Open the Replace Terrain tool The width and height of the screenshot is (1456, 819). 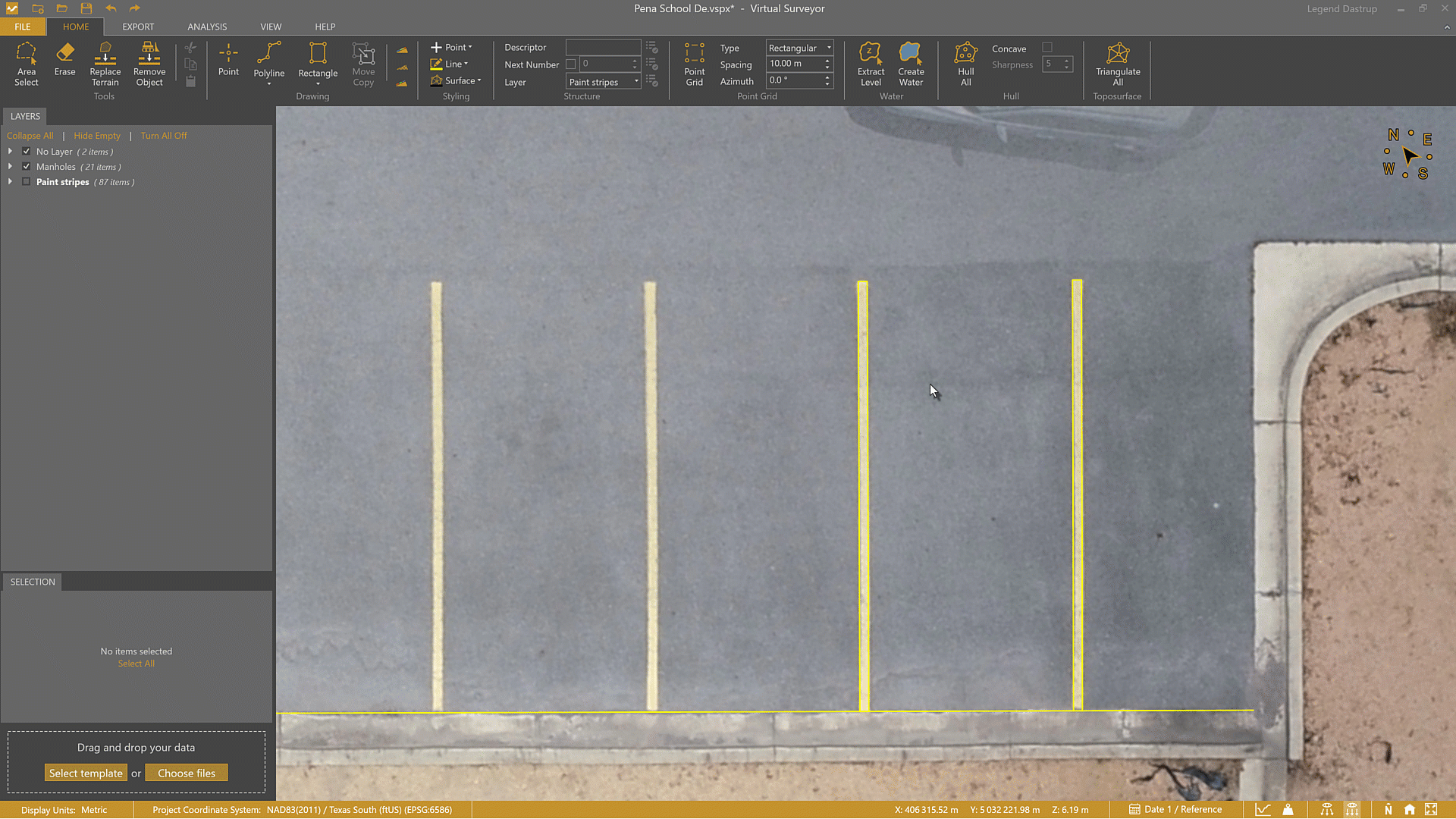point(105,64)
